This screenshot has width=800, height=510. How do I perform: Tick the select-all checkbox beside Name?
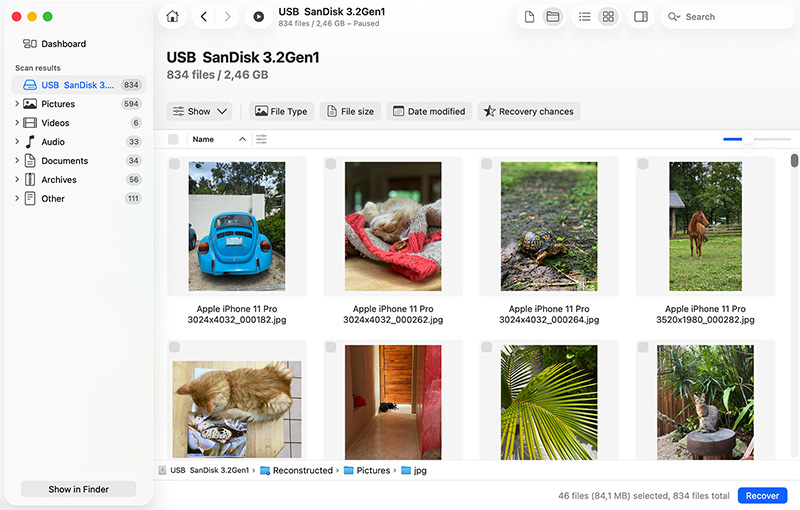(x=173, y=140)
